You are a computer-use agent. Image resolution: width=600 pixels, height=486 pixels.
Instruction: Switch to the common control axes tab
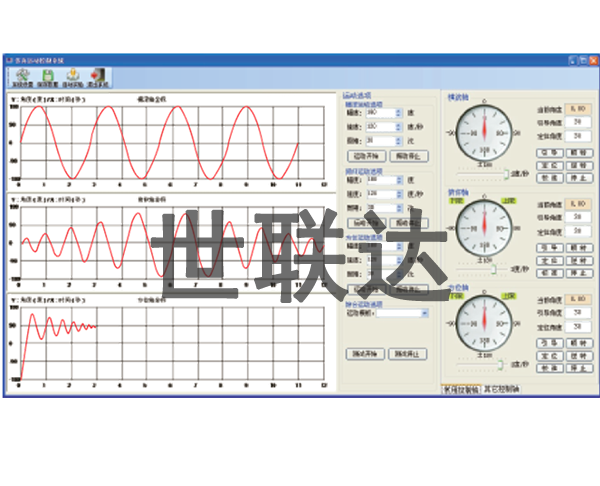point(461,390)
